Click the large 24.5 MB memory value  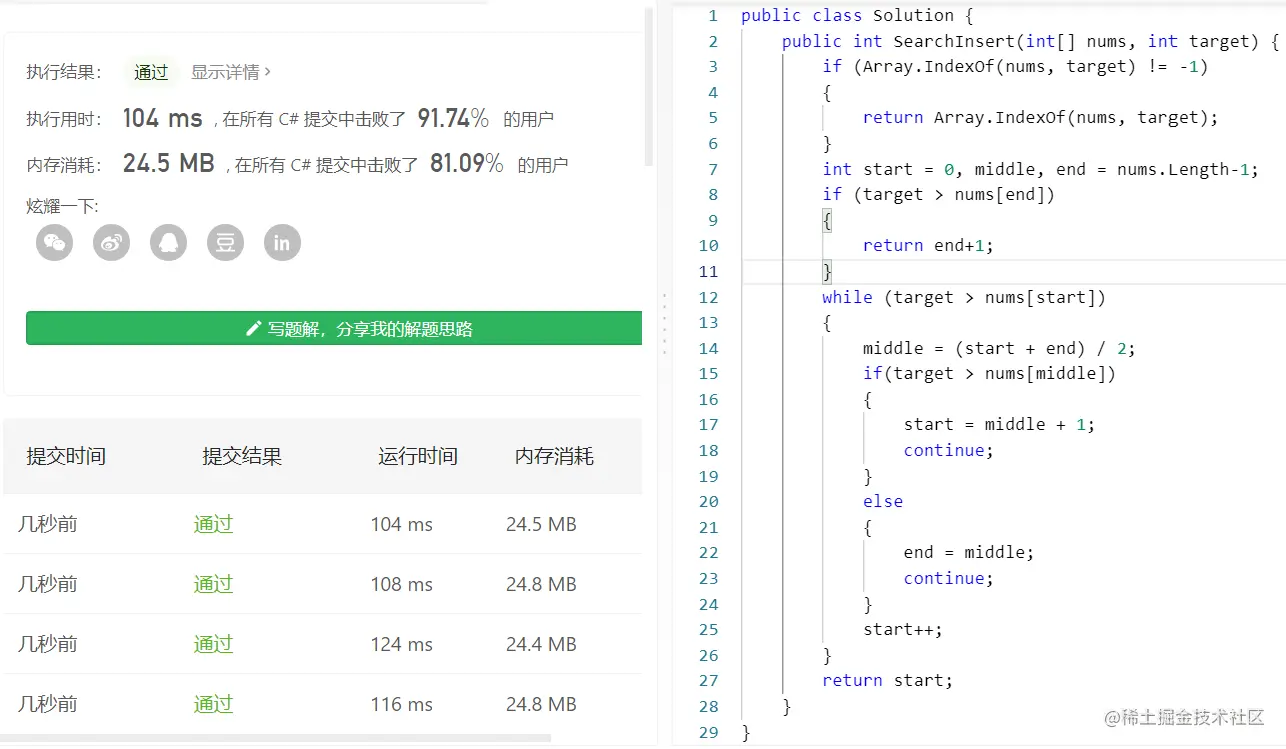coord(169,163)
